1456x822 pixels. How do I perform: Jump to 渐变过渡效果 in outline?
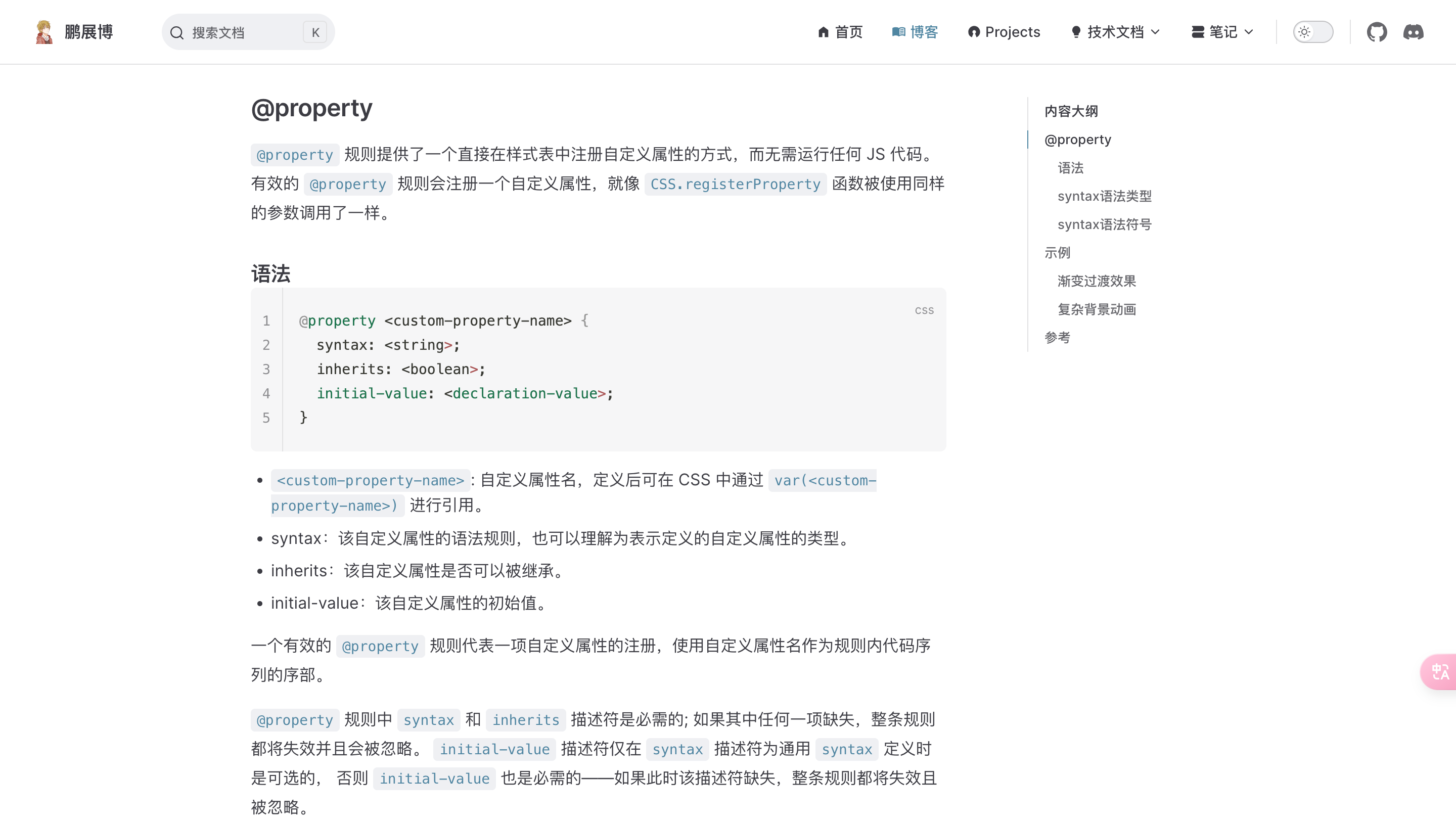coord(1096,281)
